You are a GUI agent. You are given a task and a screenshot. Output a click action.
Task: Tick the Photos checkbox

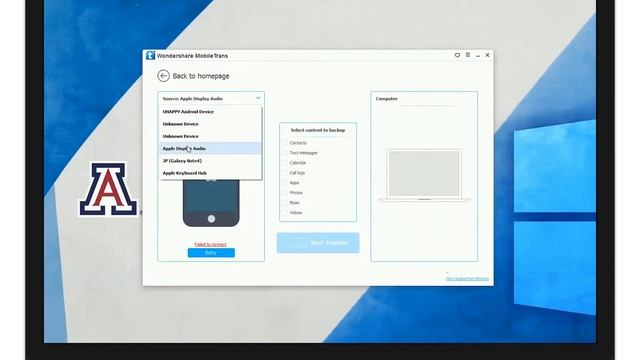[285, 193]
